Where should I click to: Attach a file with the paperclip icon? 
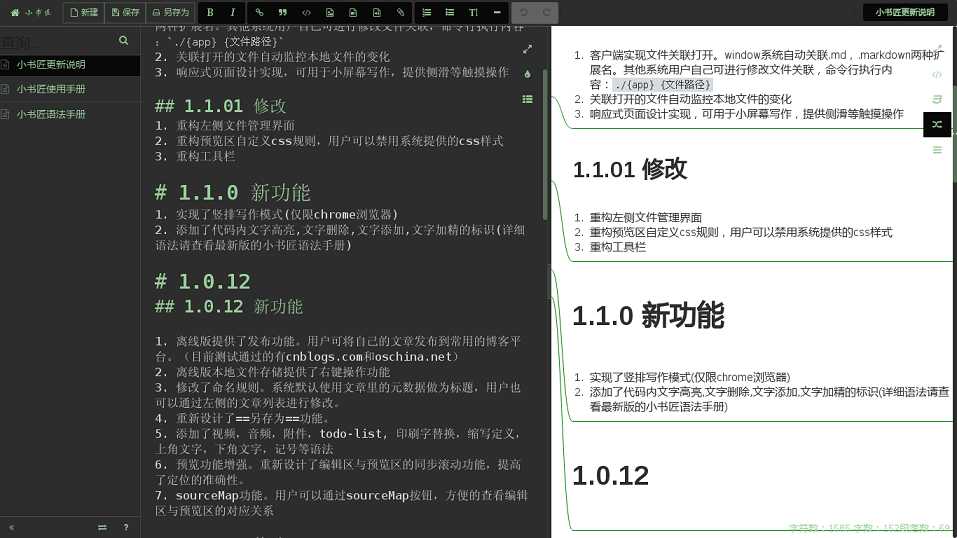[x=401, y=13]
